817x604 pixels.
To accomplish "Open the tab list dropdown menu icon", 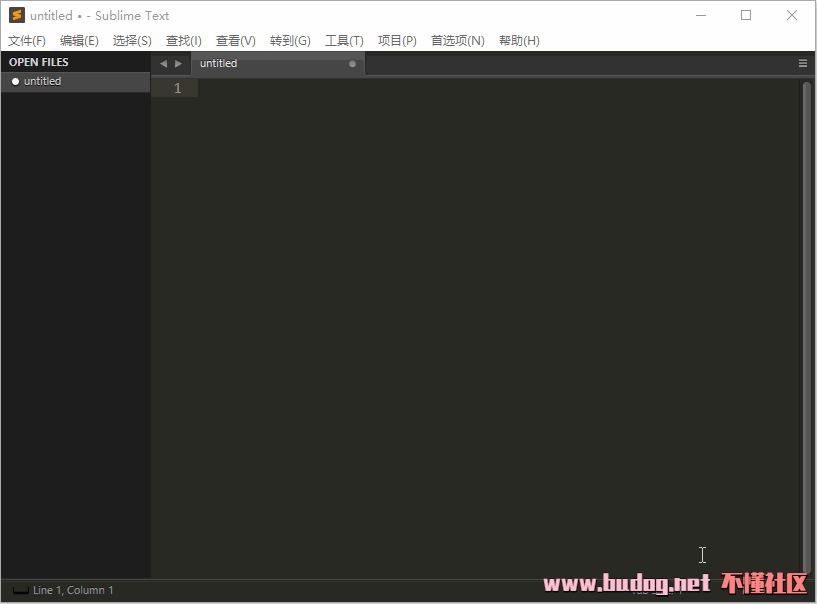I will coord(802,64).
